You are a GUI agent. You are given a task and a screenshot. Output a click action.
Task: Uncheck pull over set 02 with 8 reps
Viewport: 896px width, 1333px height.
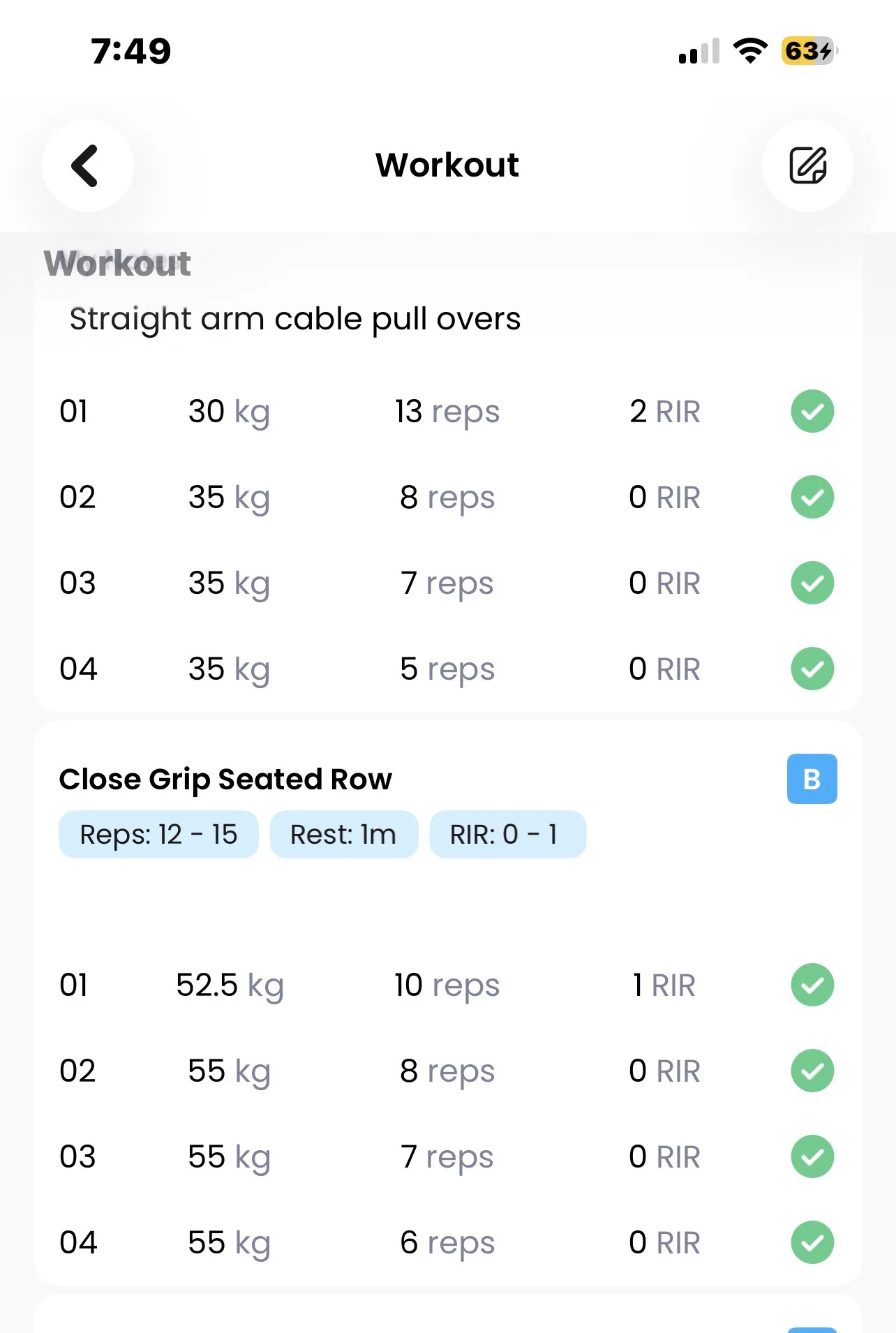point(812,497)
